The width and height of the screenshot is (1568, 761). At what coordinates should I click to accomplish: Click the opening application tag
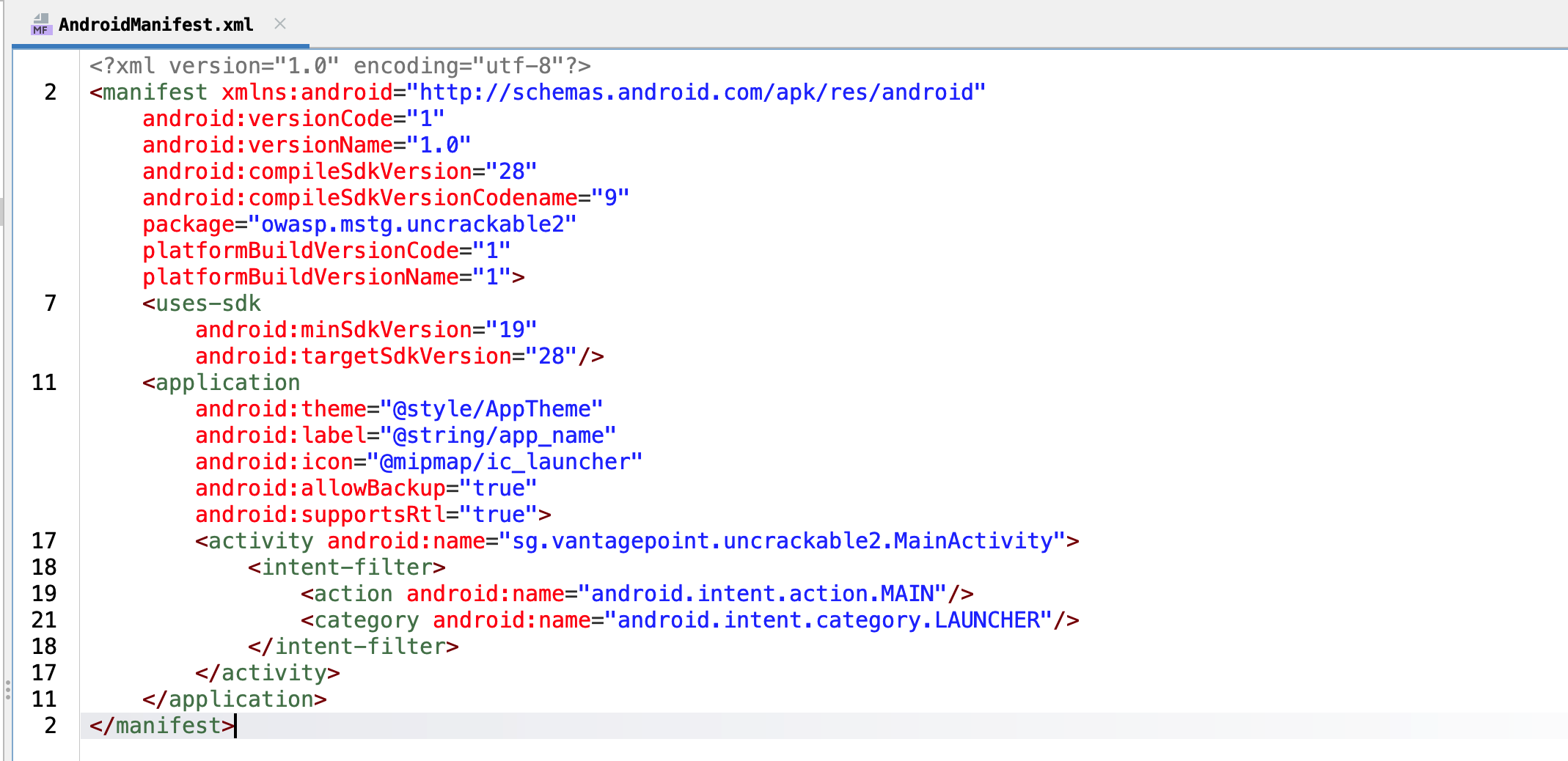pos(221,383)
